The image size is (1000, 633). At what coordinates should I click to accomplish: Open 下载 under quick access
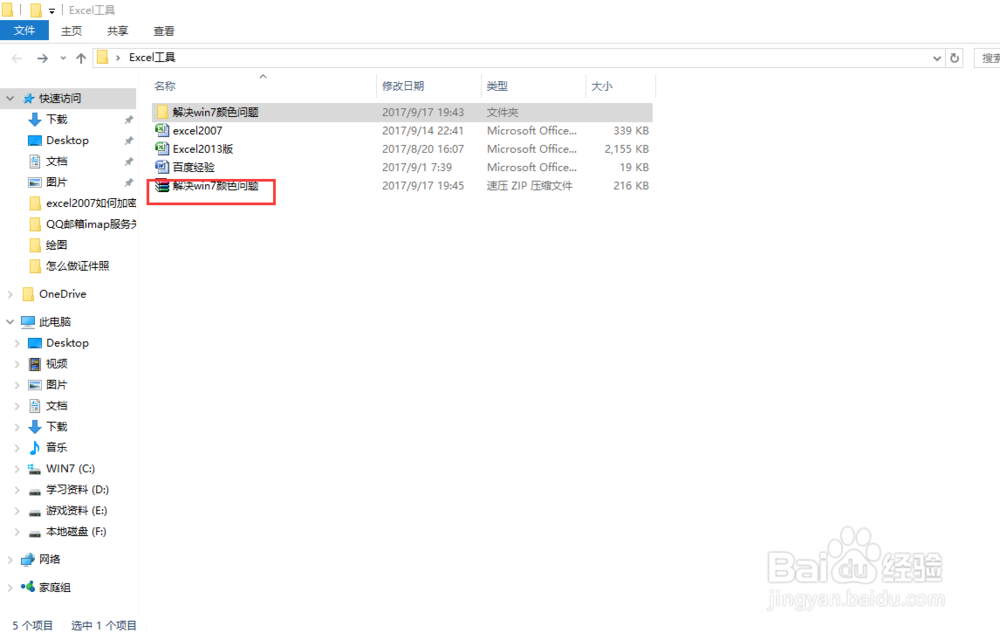click(x=57, y=119)
